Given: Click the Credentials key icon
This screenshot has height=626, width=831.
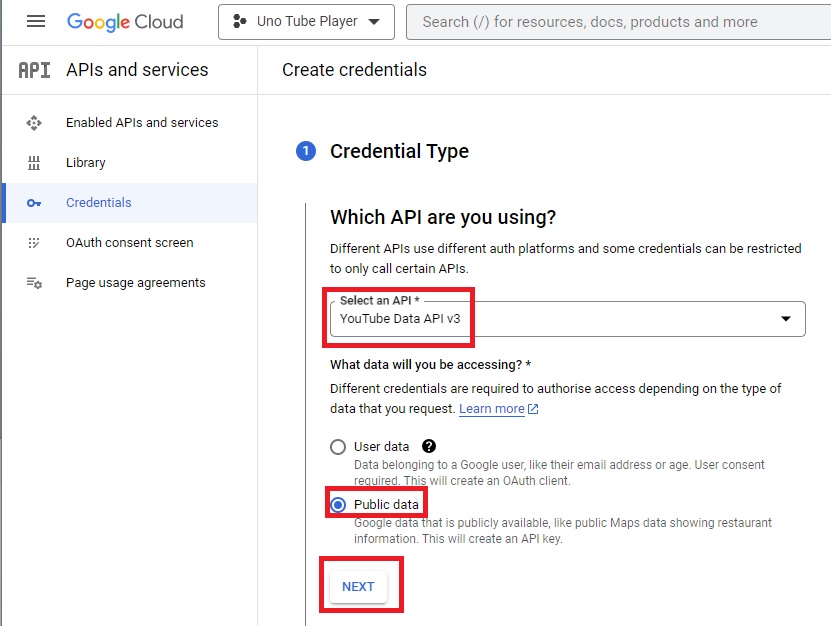Looking at the screenshot, I should click(33, 202).
